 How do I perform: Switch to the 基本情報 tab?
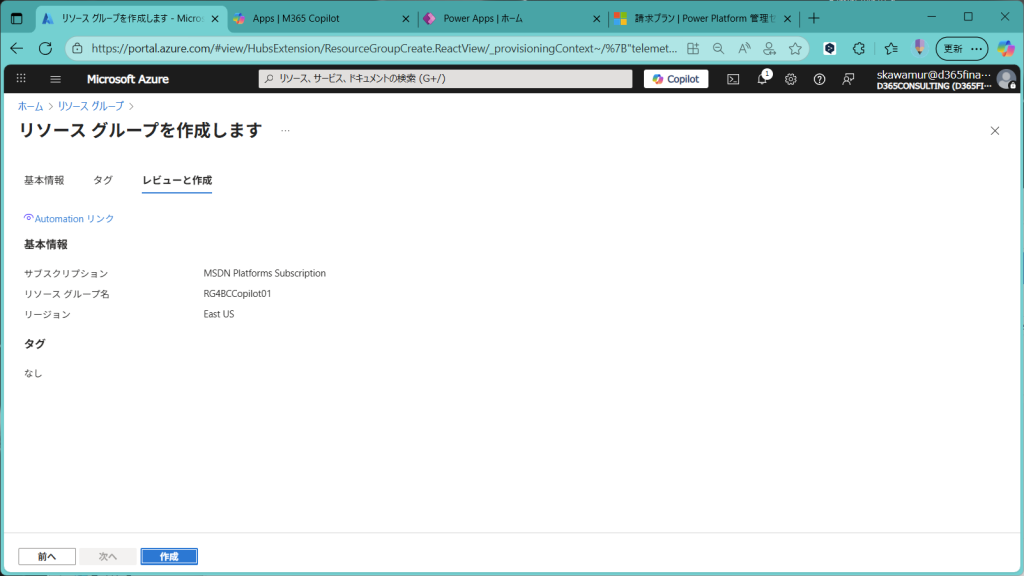point(44,180)
